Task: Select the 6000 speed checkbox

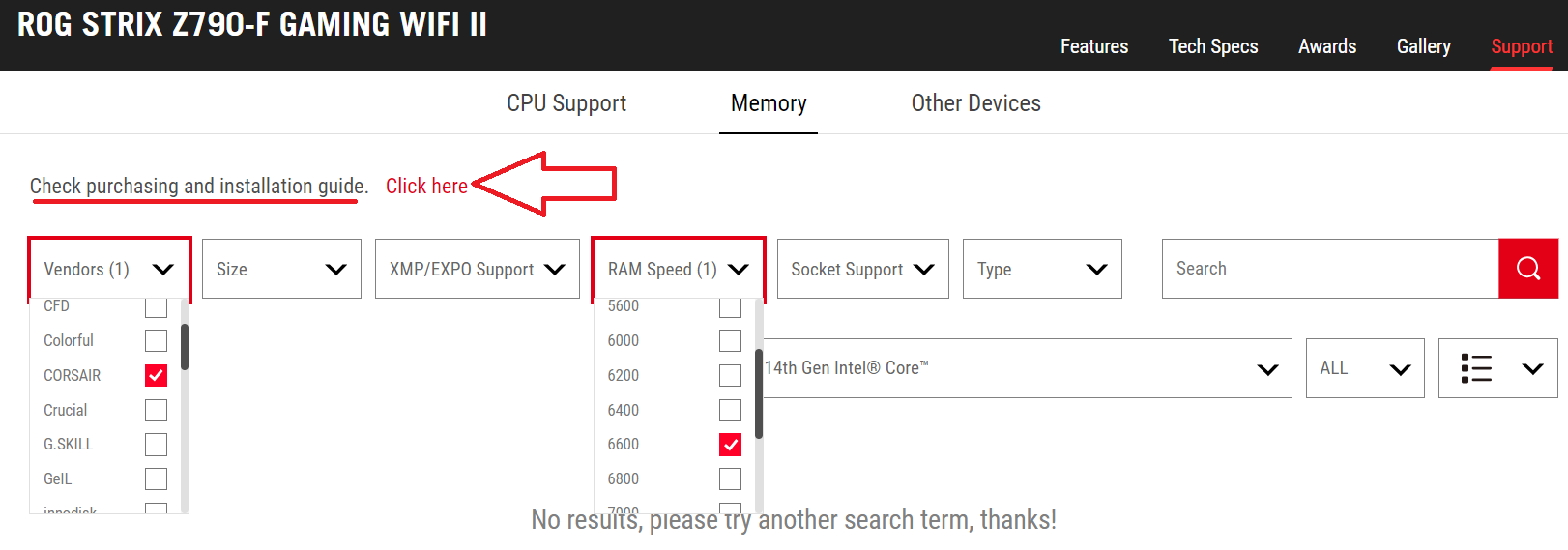Action: click(730, 340)
